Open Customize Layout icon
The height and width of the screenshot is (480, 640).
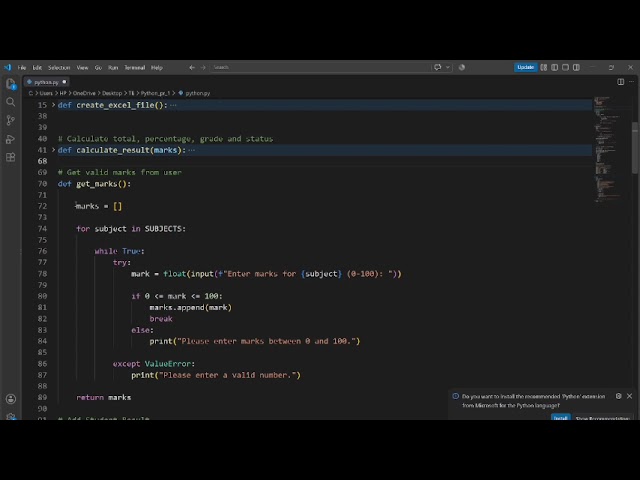pyautogui.click(x=544, y=67)
